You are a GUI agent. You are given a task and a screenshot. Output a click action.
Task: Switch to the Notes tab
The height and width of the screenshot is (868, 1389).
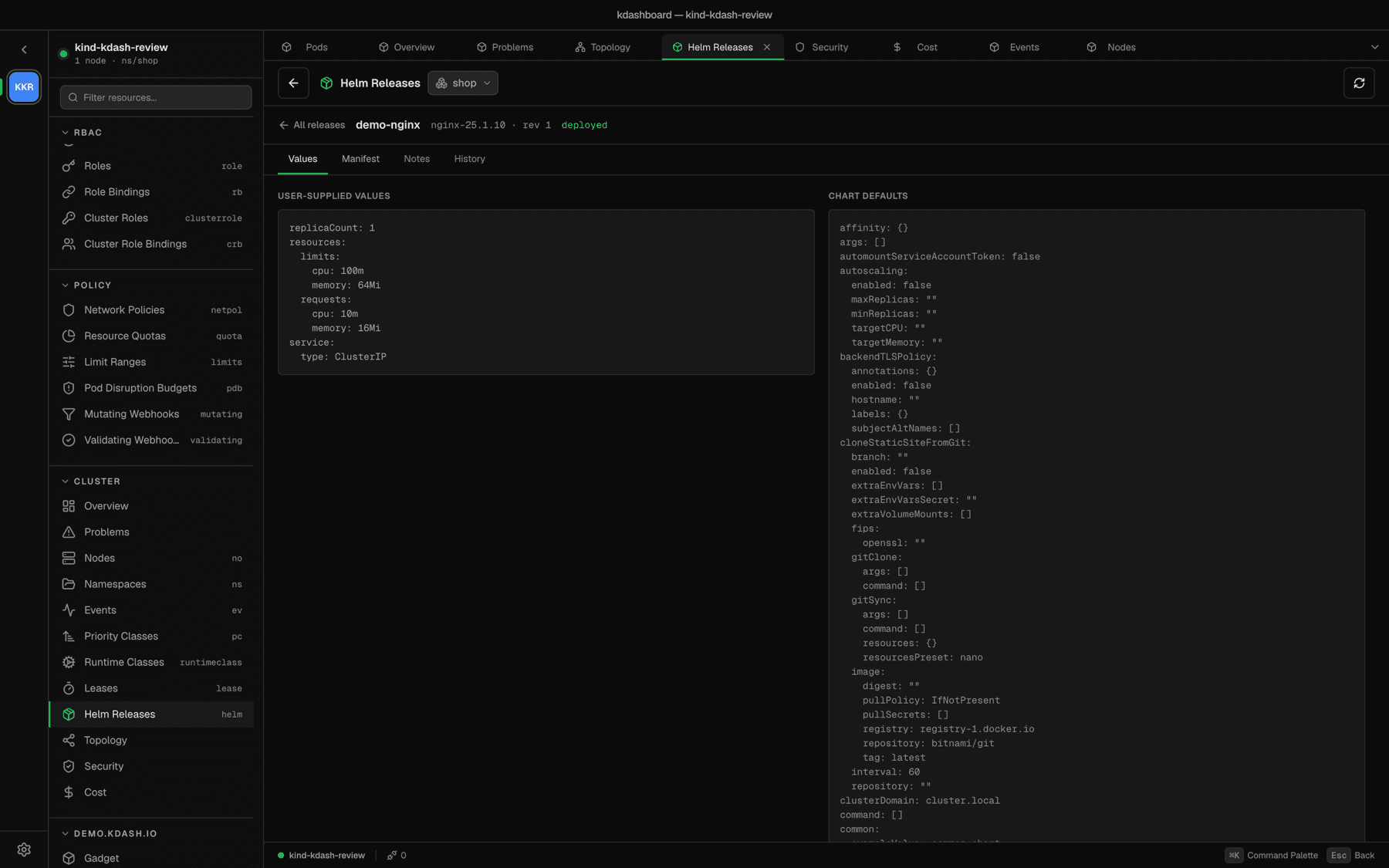tap(417, 159)
